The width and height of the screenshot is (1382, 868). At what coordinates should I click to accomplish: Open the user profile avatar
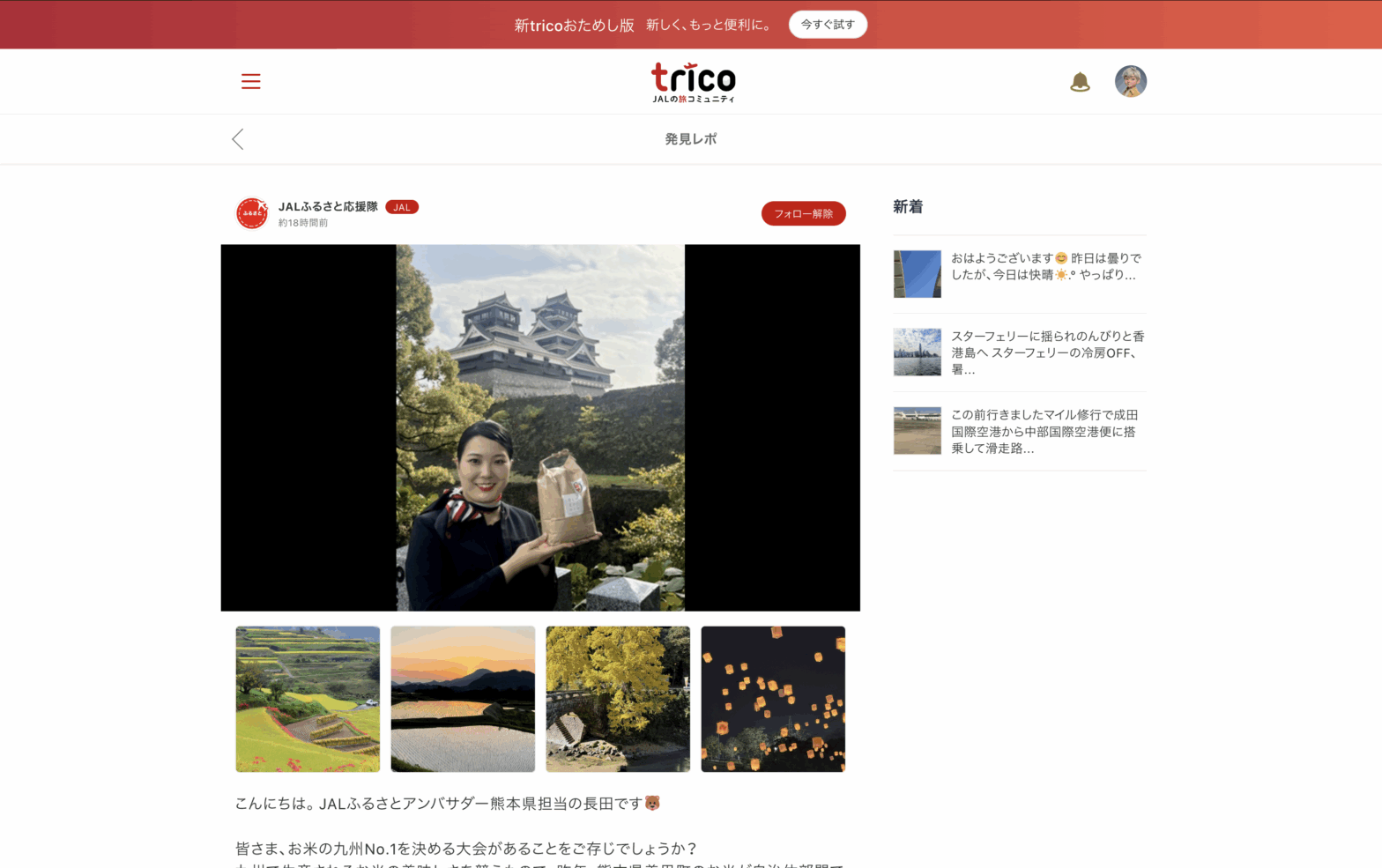pos(1130,81)
